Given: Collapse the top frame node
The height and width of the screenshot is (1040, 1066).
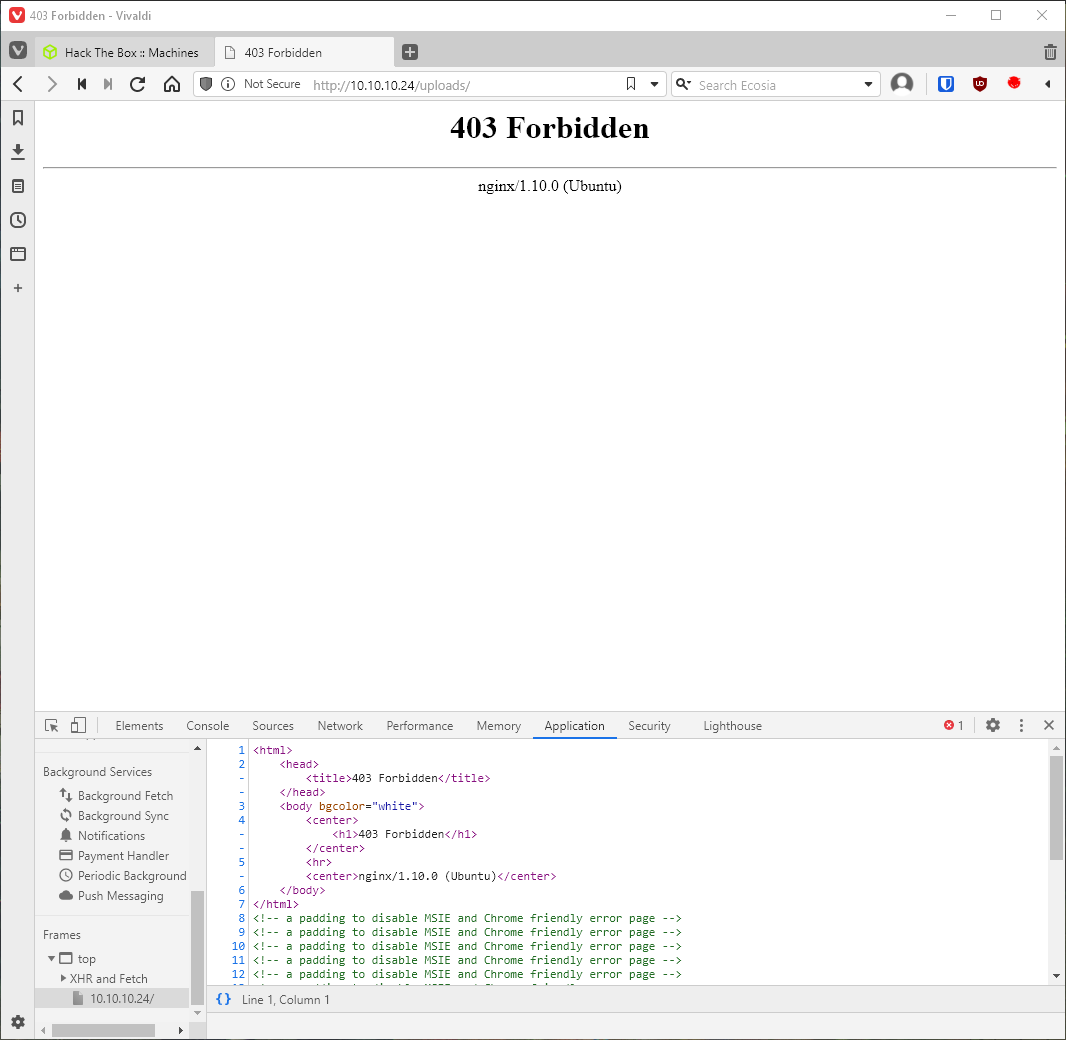Looking at the screenshot, I should click(x=51, y=958).
